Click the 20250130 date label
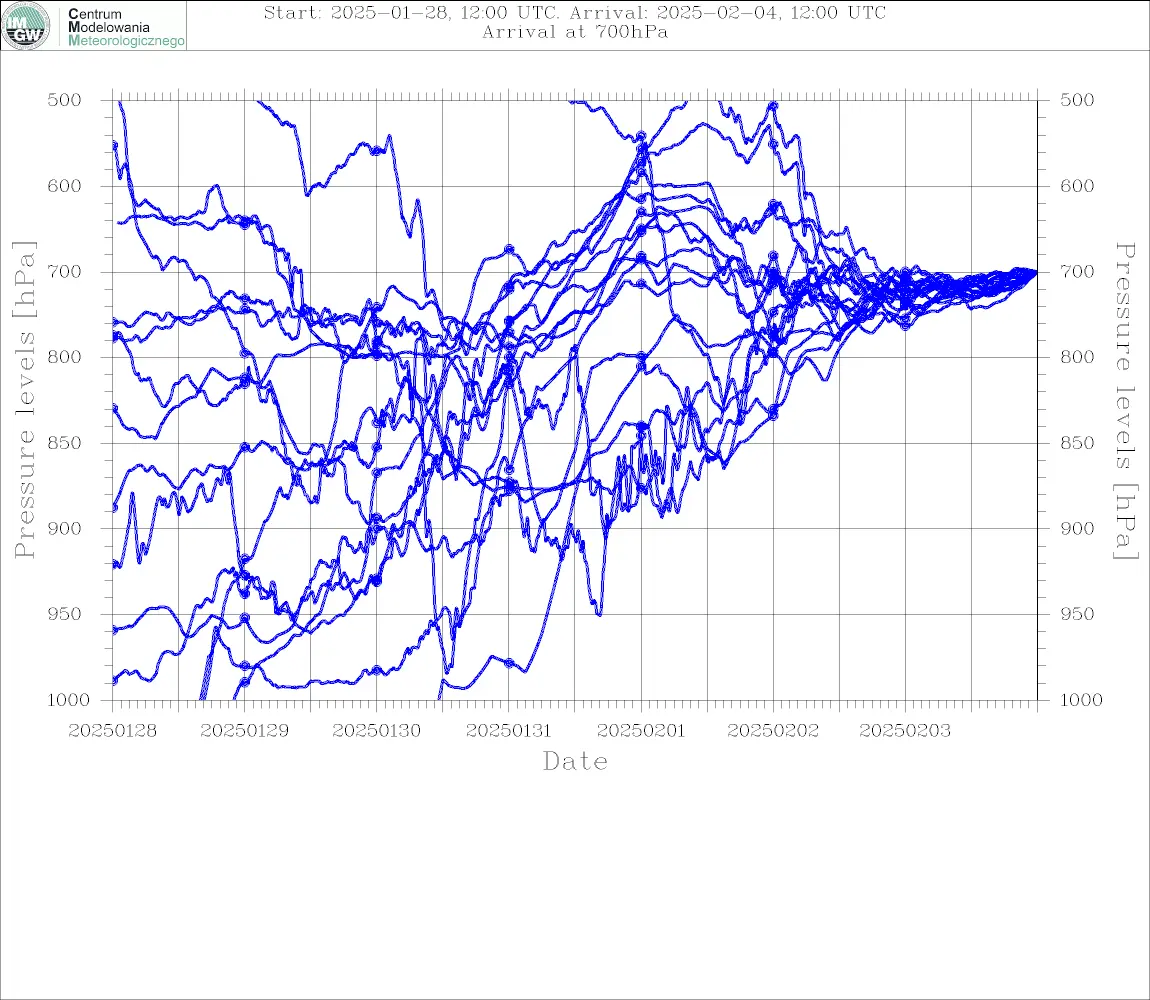This screenshot has height=1000, width=1150. pos(377,731)
